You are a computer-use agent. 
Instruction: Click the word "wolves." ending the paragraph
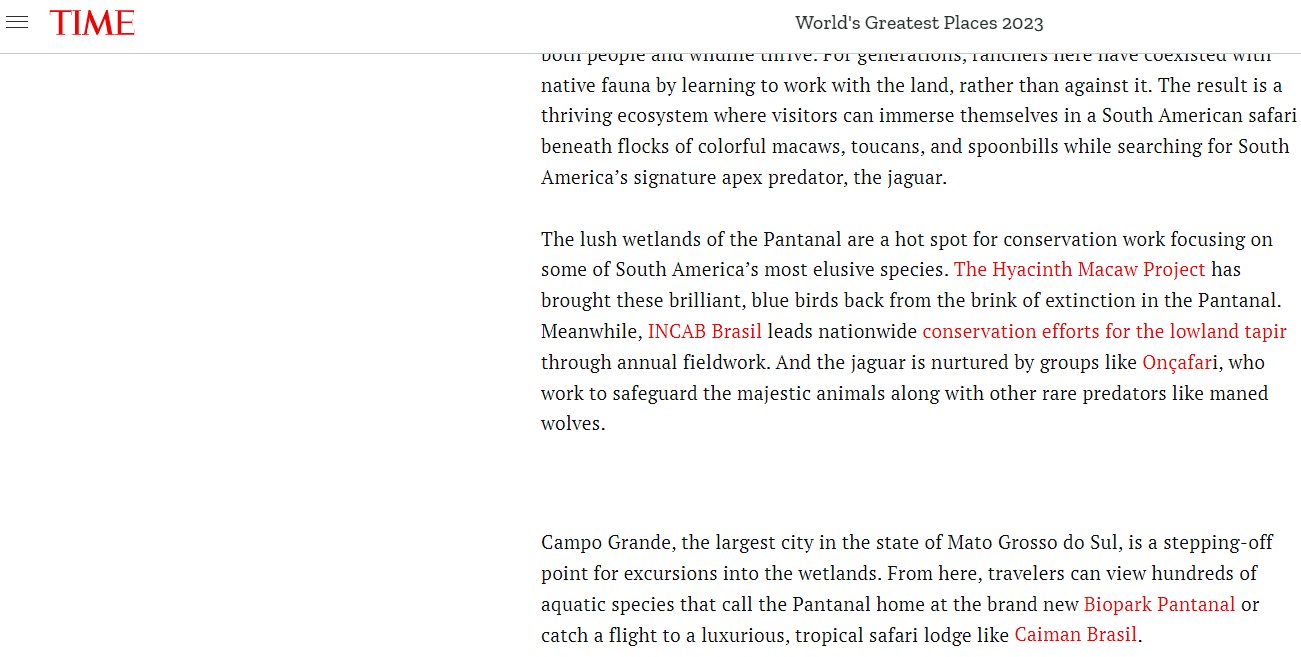573,423
